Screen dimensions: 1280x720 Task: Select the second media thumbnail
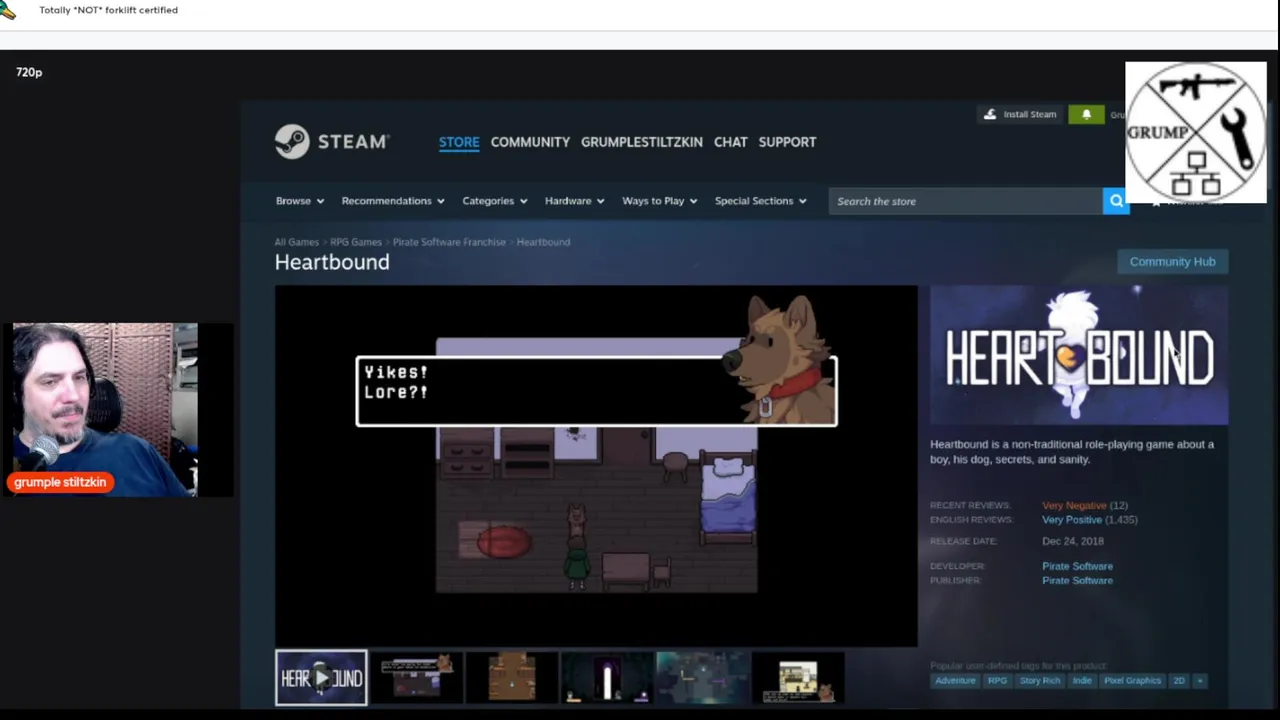click(416, 678)
